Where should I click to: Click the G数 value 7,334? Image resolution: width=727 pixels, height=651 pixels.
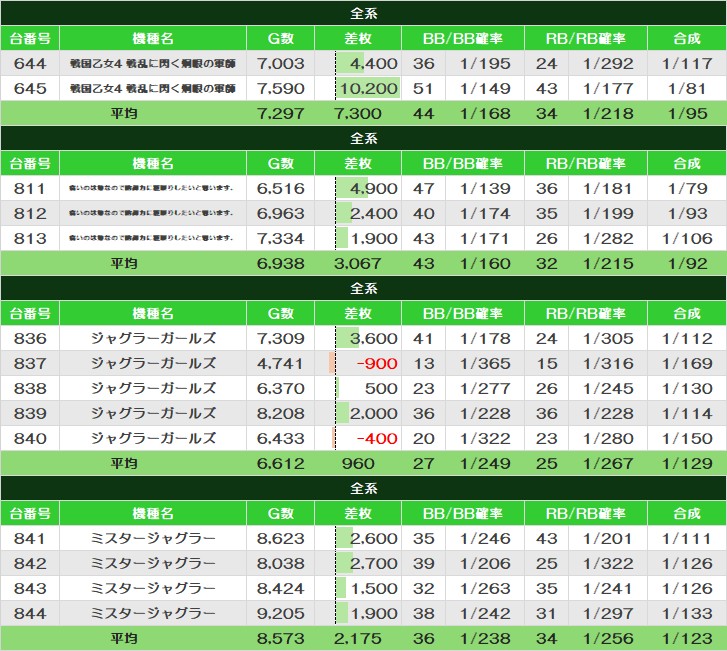point(281,239)
